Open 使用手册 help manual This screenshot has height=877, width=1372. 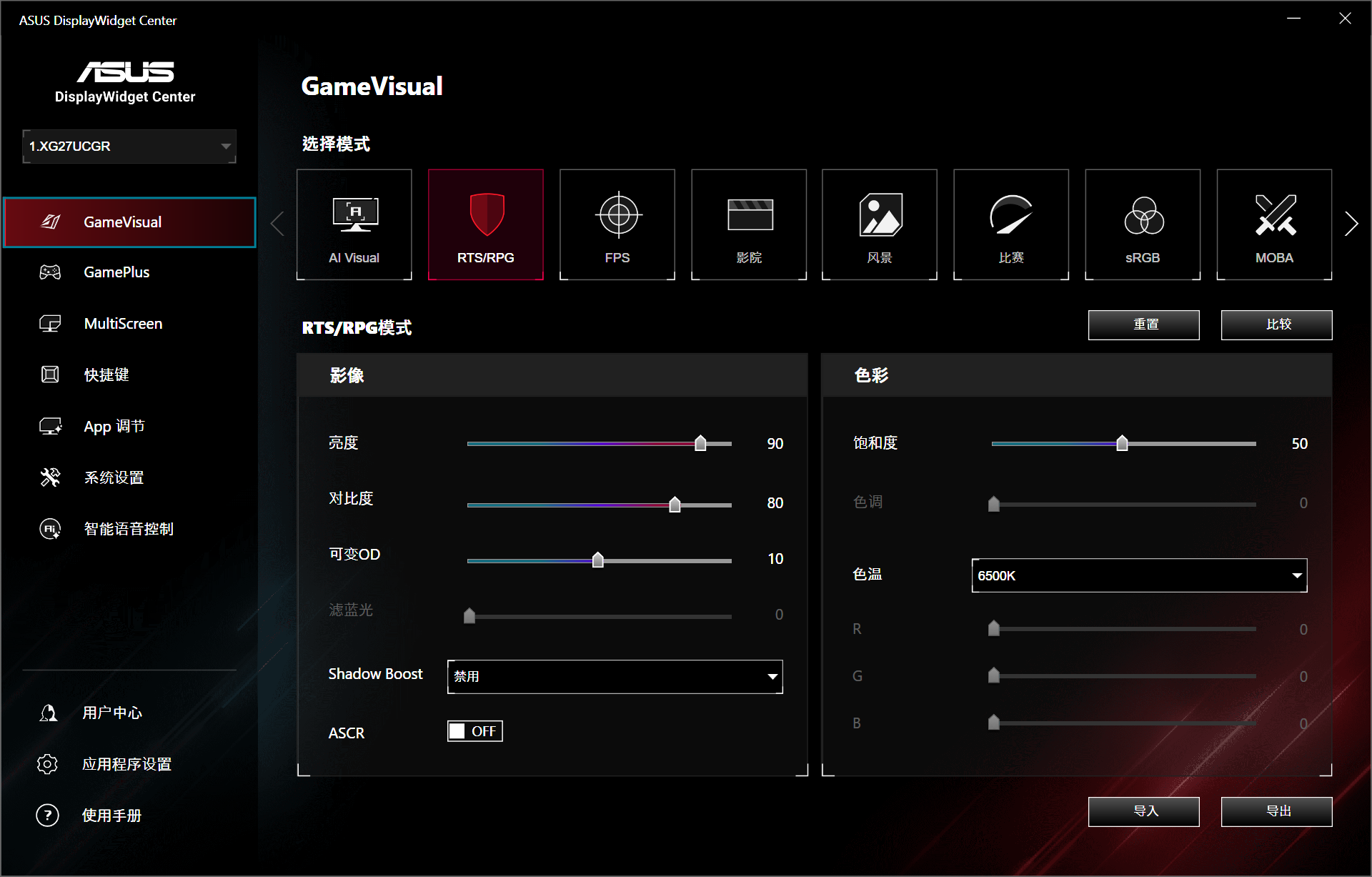pyautogui.click(x=110, y=816)
